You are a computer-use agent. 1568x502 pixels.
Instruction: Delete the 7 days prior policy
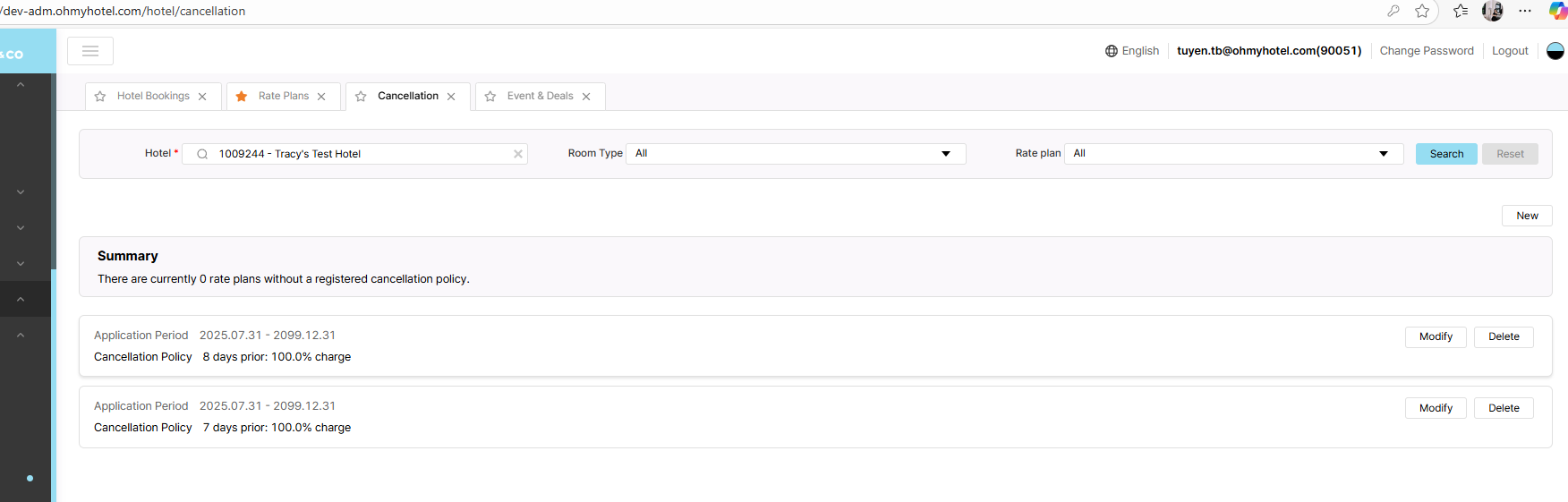point(1504,408)
